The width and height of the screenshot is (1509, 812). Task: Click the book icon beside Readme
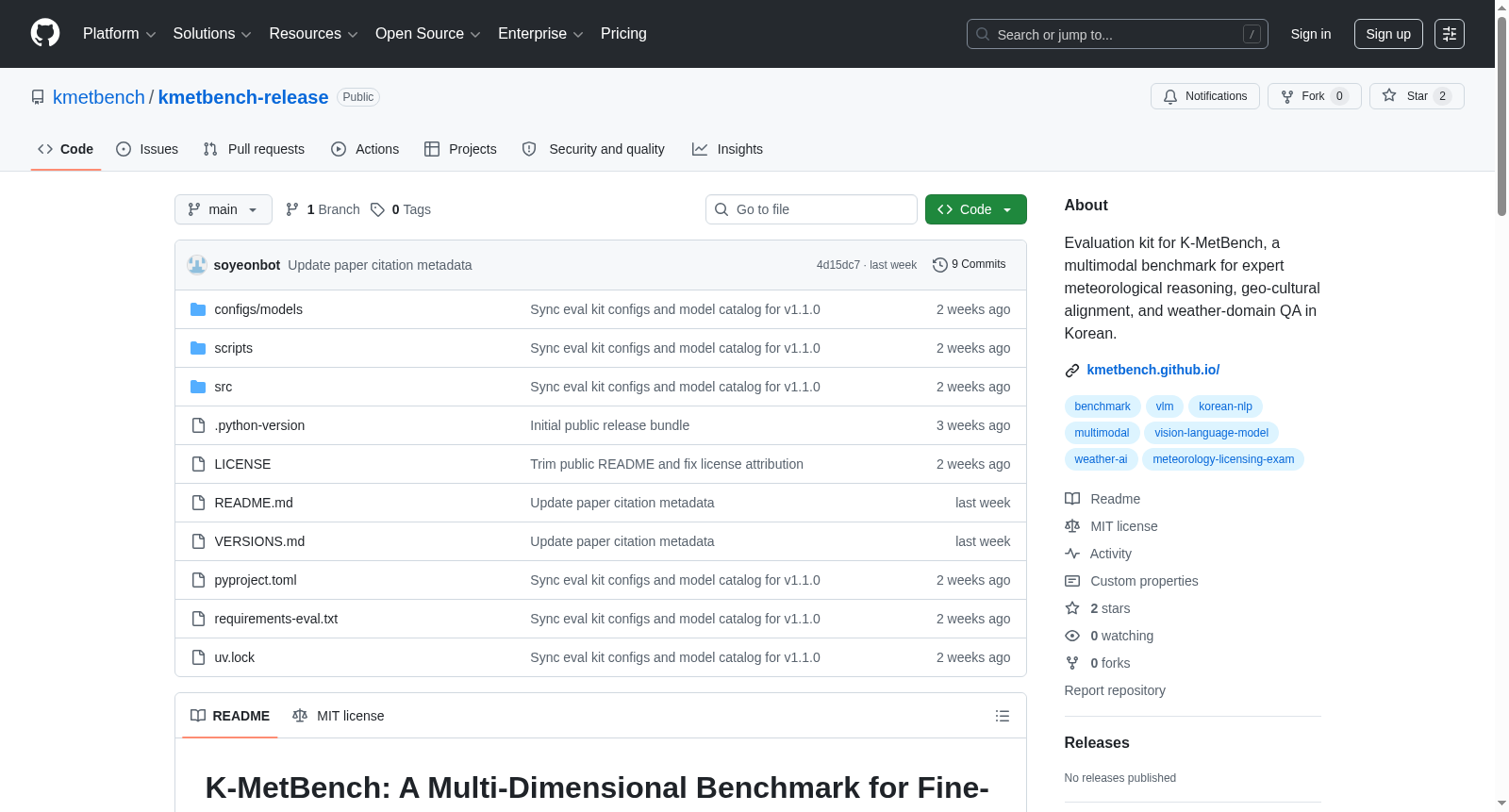(1072, 499)
